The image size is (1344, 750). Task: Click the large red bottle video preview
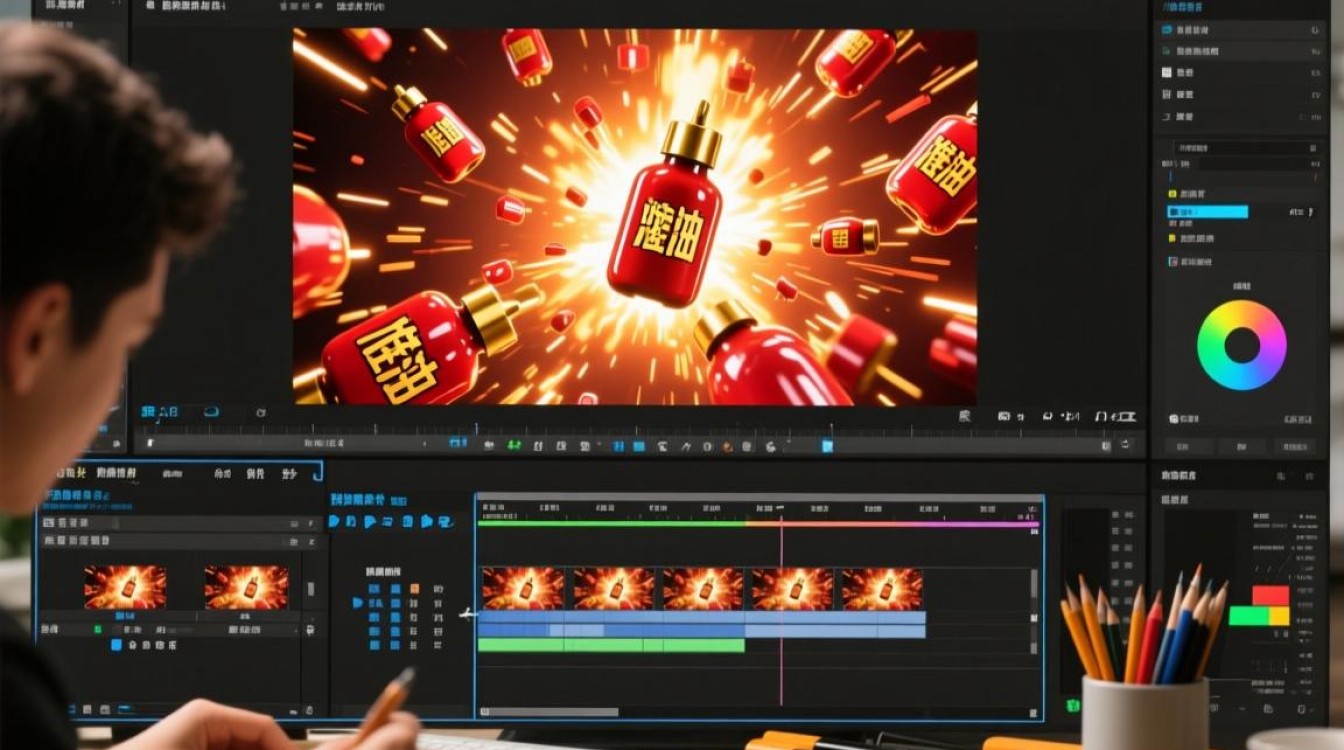(635, 216)
